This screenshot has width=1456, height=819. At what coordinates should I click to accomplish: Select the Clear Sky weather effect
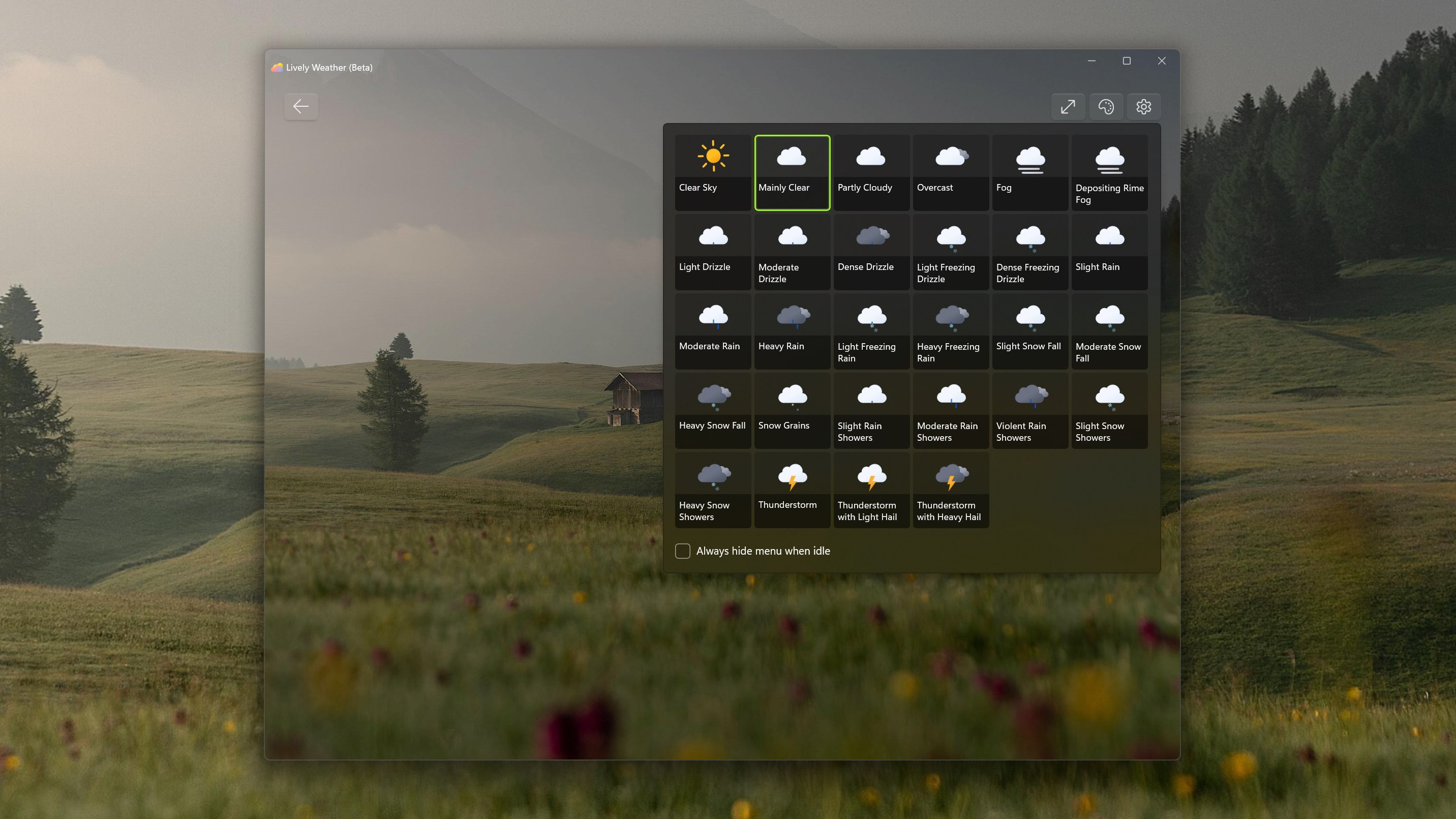713,172
